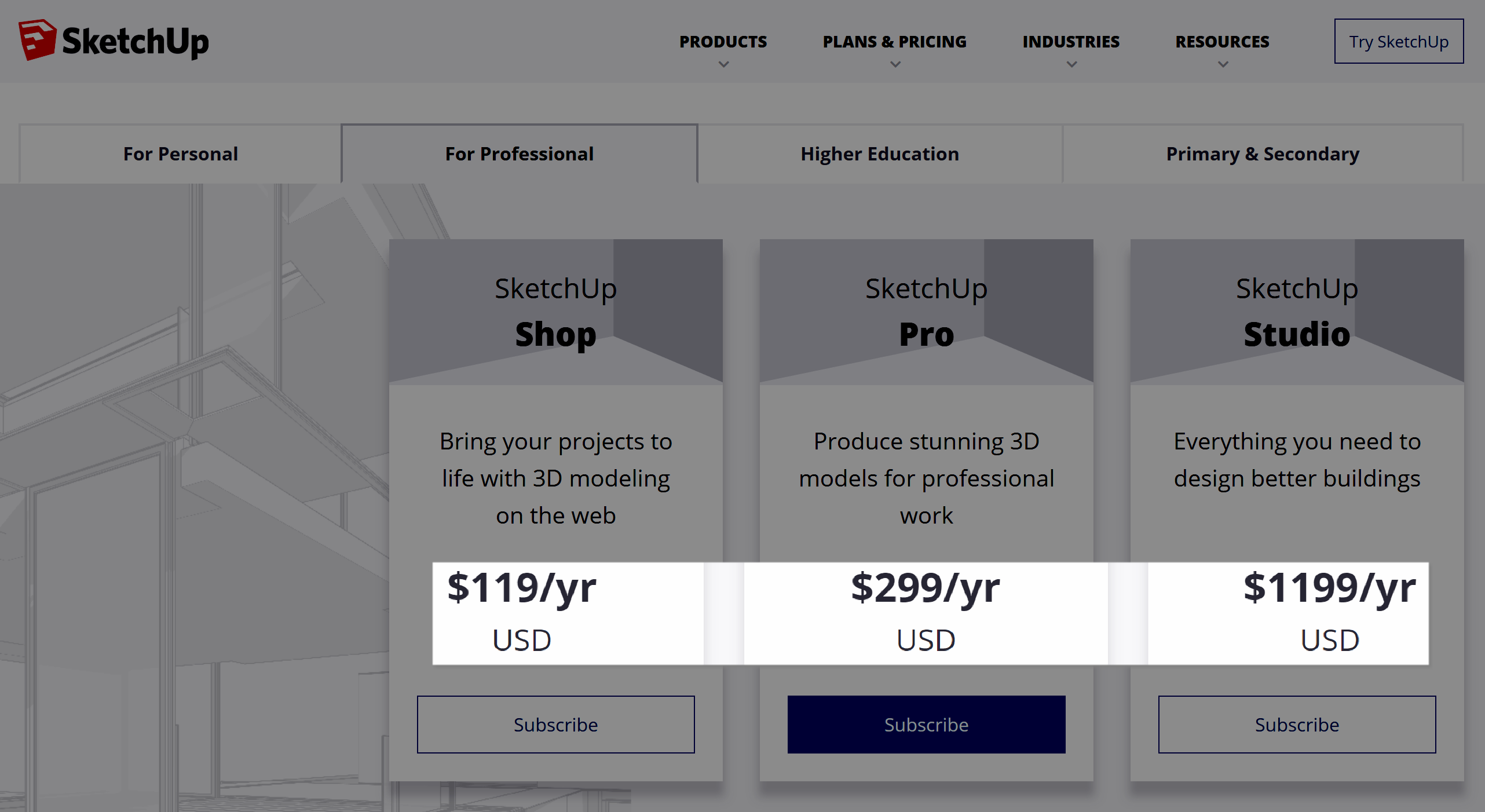The image size is (1485, 812).
Task: Click the Resources menu label
Action: tap(1222, 42)
